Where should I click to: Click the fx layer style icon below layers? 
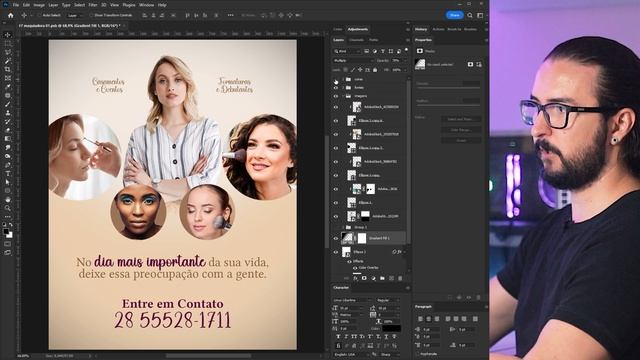pyautogui.click(x=356, y=278)
